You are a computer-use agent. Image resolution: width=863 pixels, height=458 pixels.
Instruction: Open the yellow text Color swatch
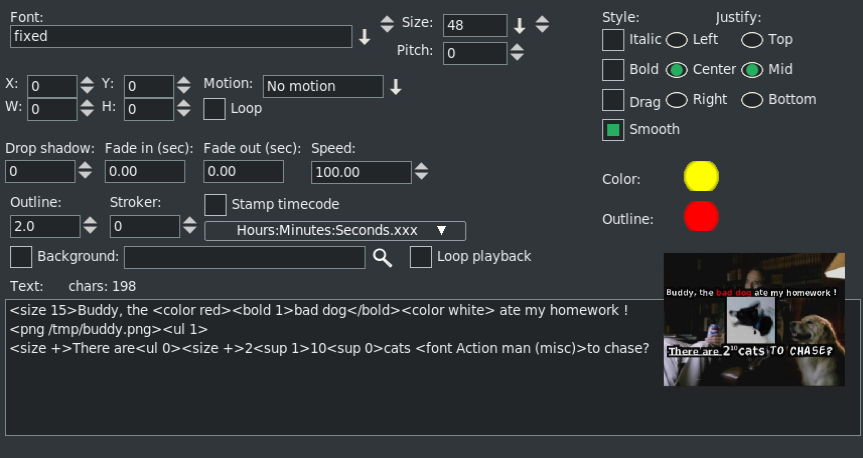click(x=701, y=177)
